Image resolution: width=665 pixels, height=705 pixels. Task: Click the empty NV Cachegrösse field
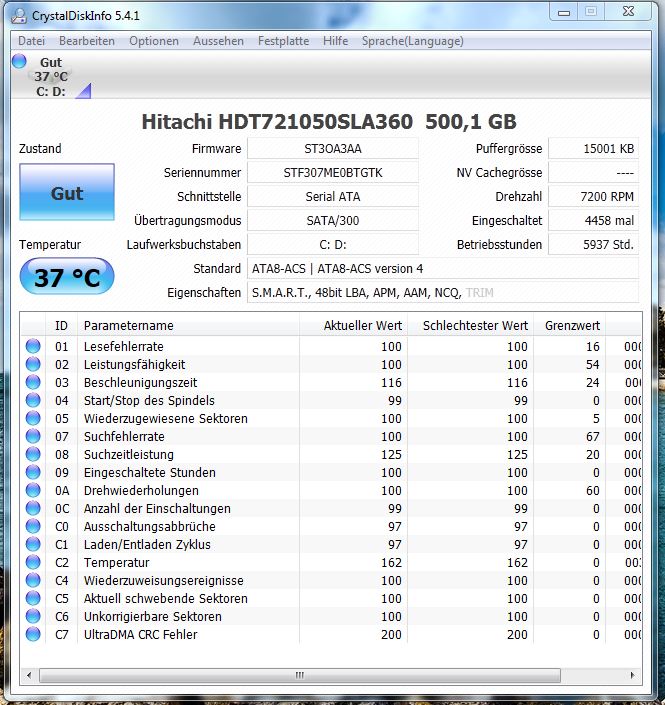[594, 173]
